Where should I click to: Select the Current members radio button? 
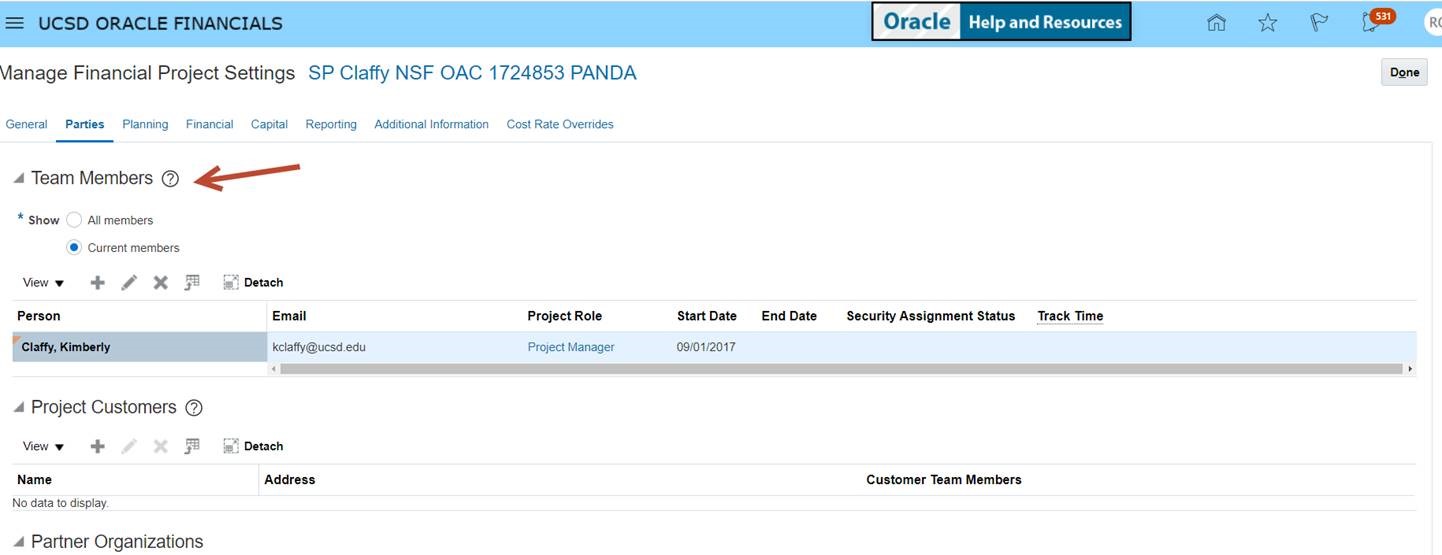(x=74, y=247)
